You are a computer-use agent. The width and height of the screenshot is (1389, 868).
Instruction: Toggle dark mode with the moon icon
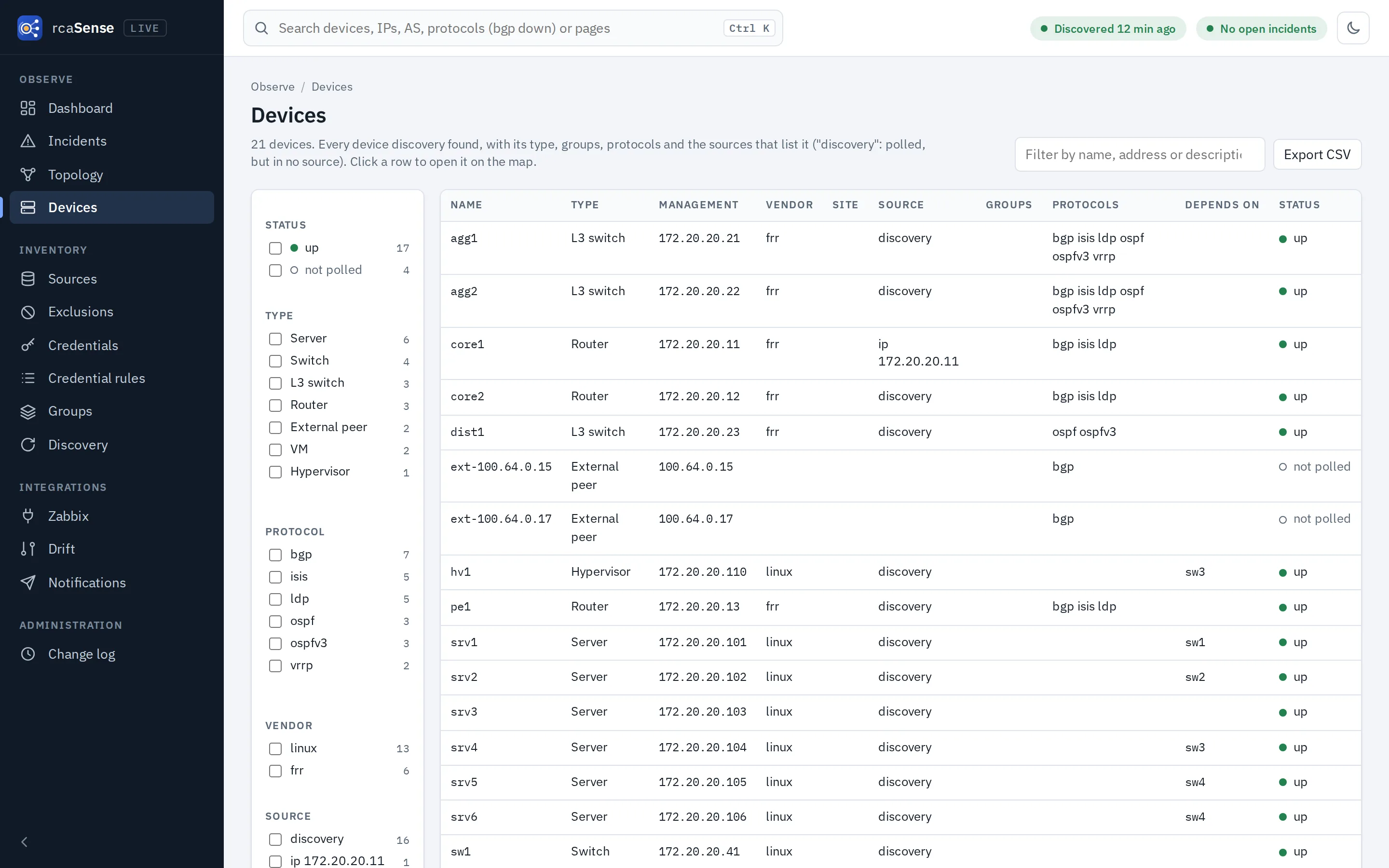[1353, 28]
